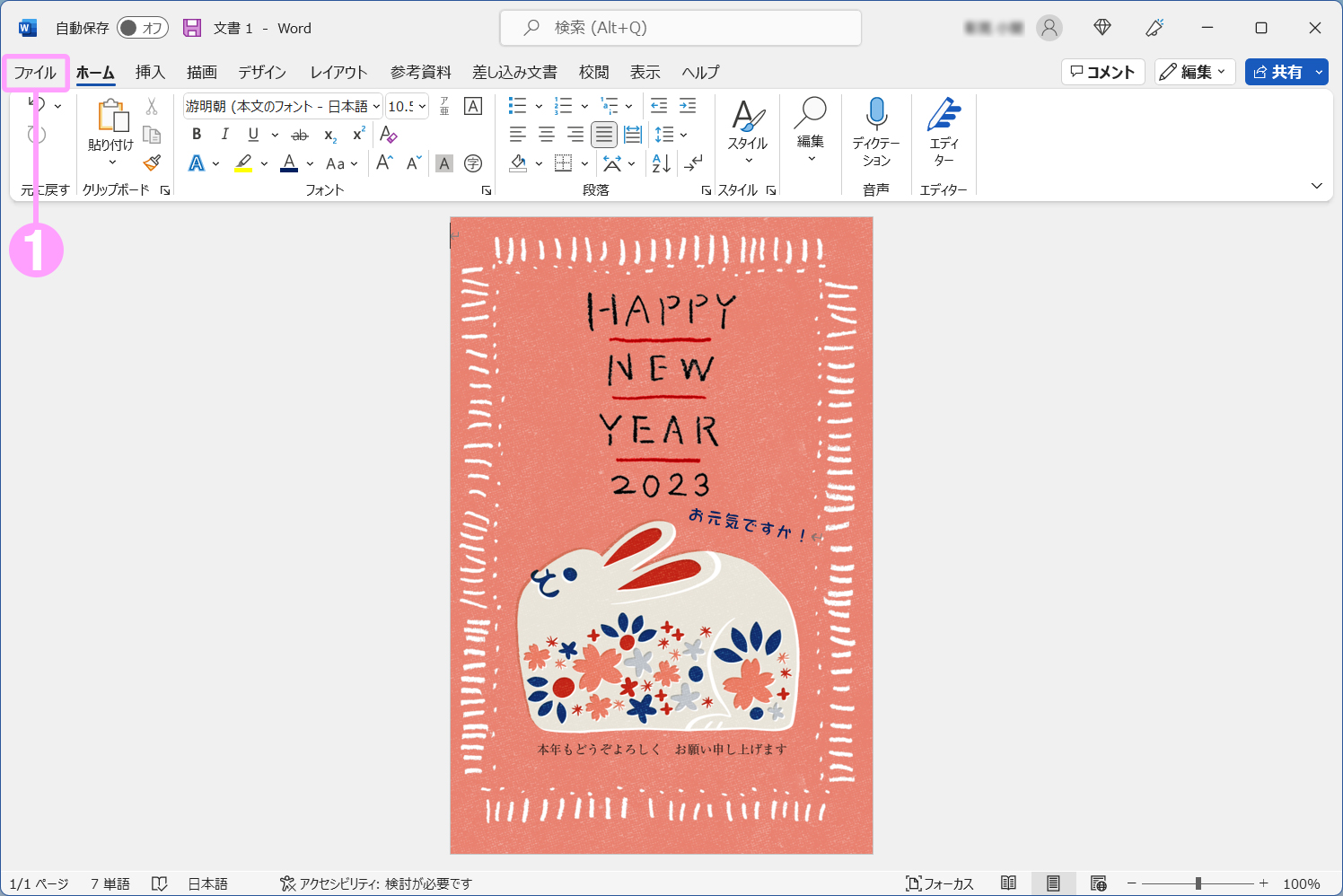Click the bulleted list icon
The image size is (1343, 896).
coord(517,106)
